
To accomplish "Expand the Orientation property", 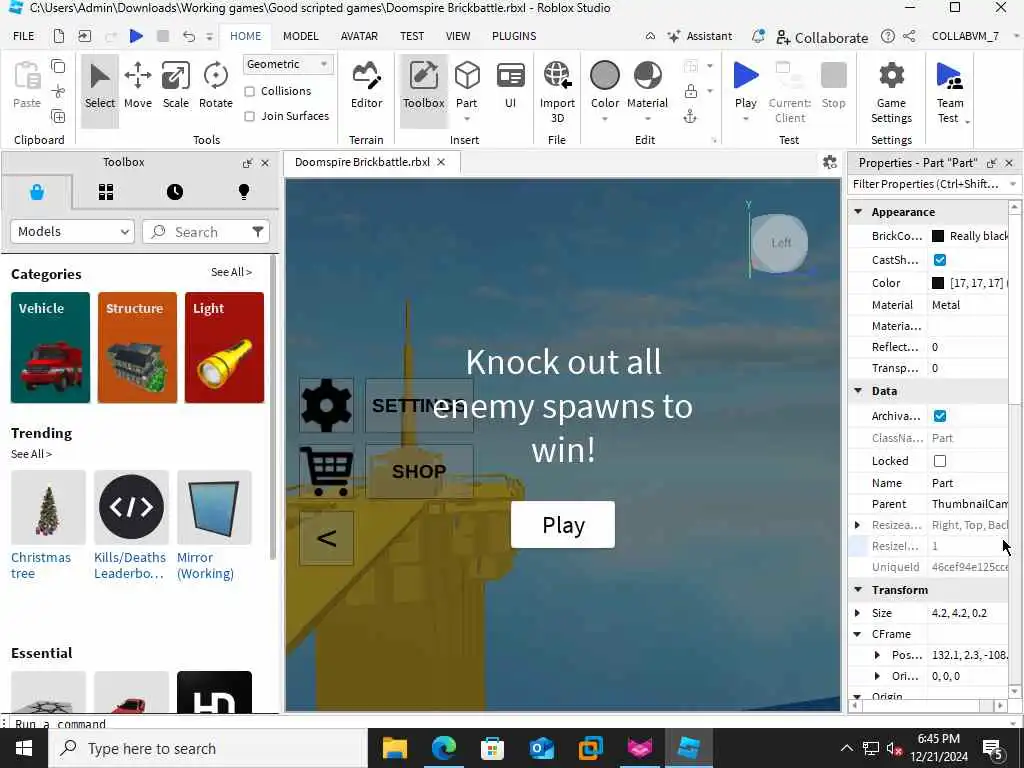I will (x=877, y=676).
